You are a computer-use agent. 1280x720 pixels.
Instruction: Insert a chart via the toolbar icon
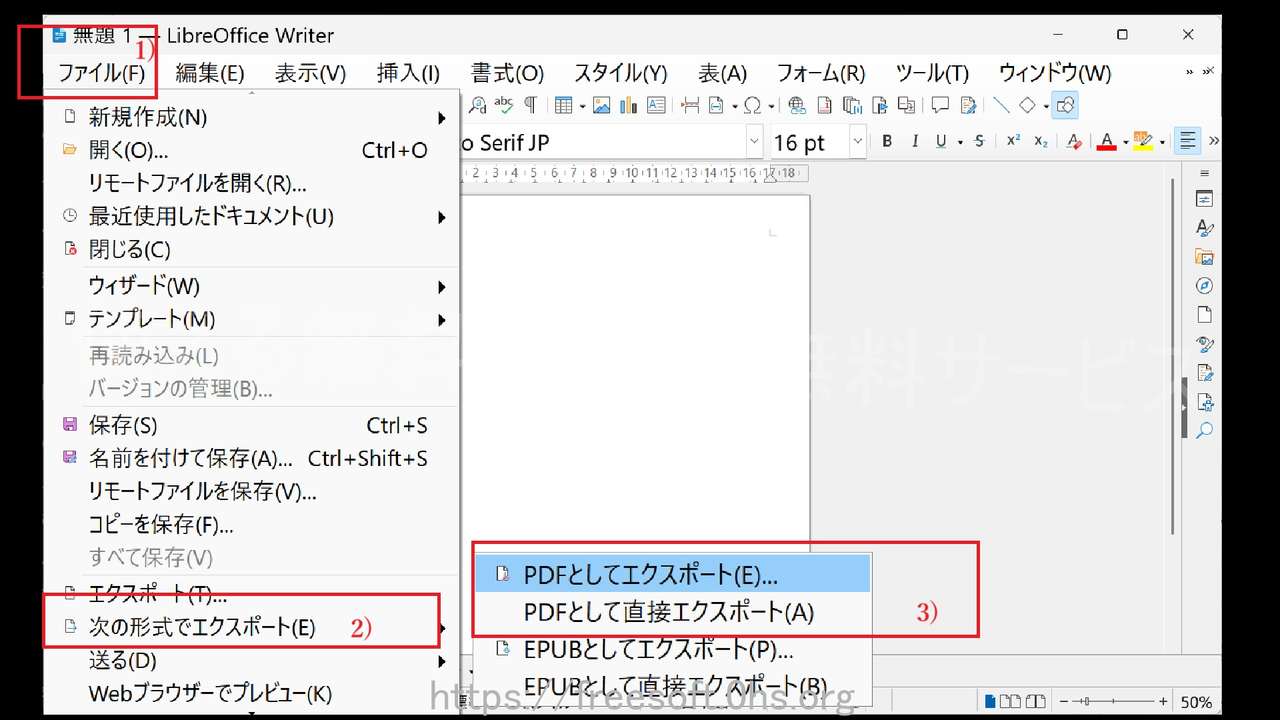pos(629,105)
